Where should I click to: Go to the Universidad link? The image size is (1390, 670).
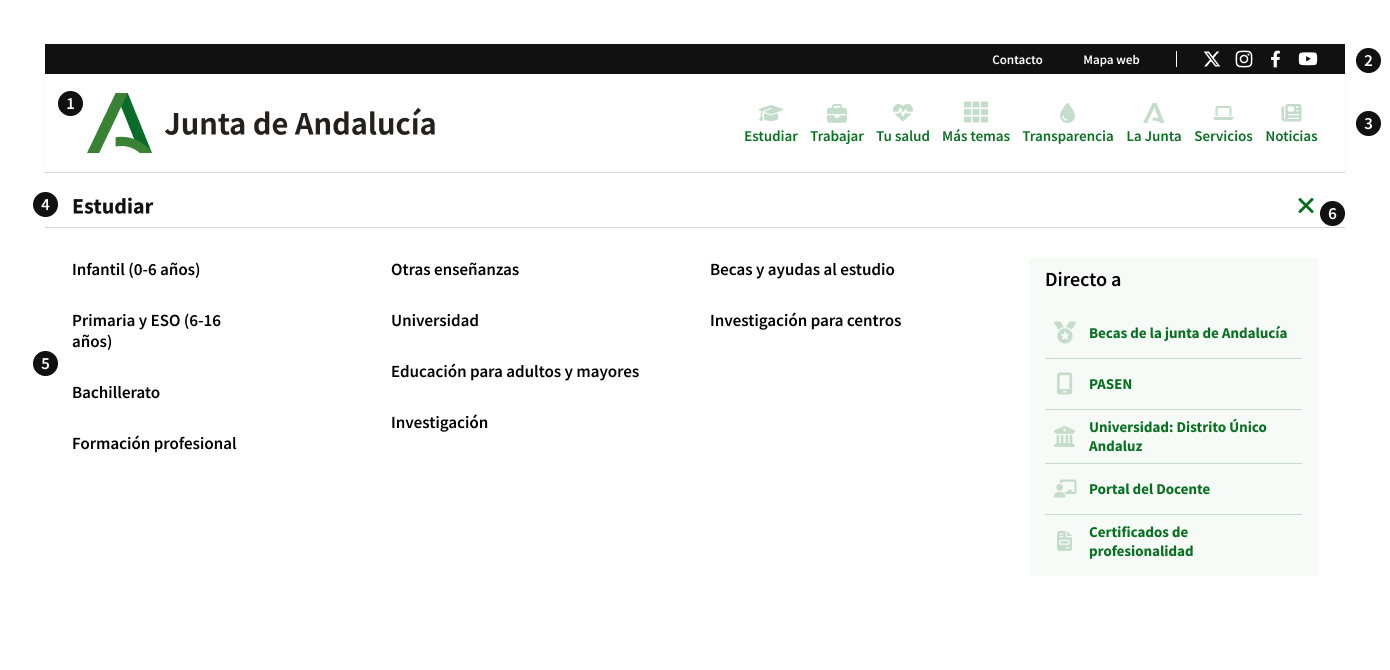[435, 321]
